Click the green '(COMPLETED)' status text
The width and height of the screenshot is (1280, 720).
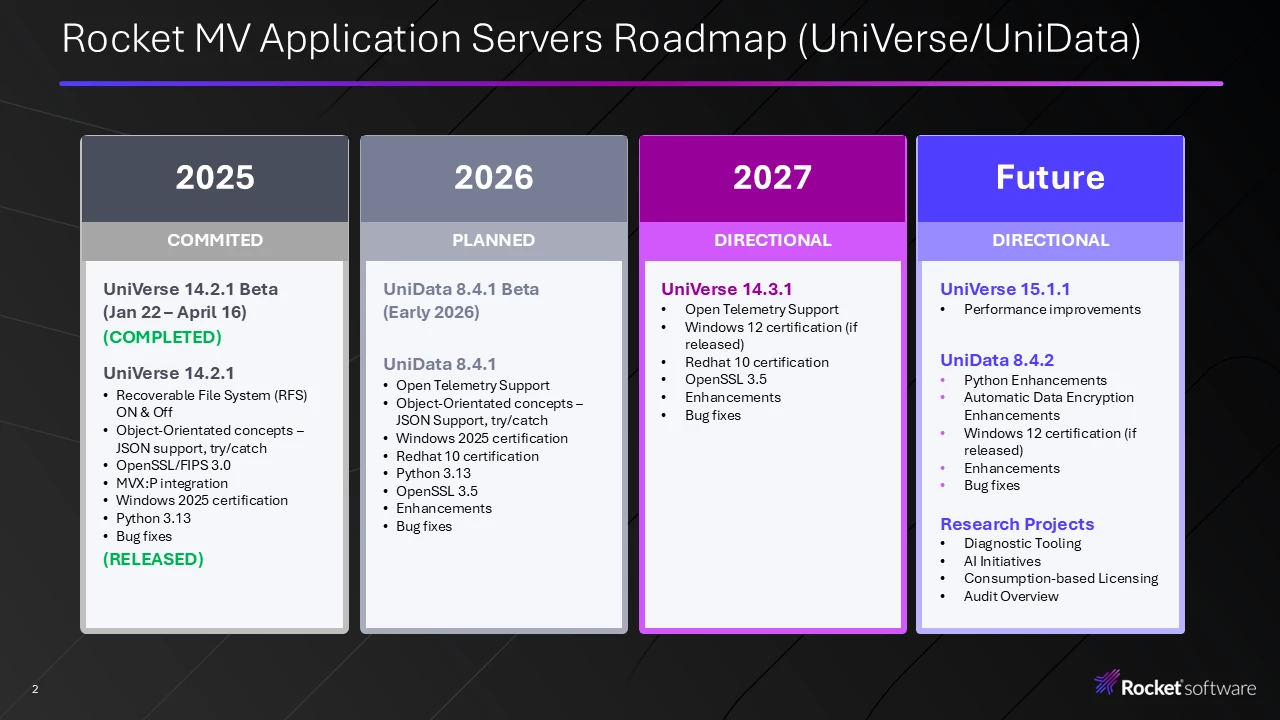point(162,337)
